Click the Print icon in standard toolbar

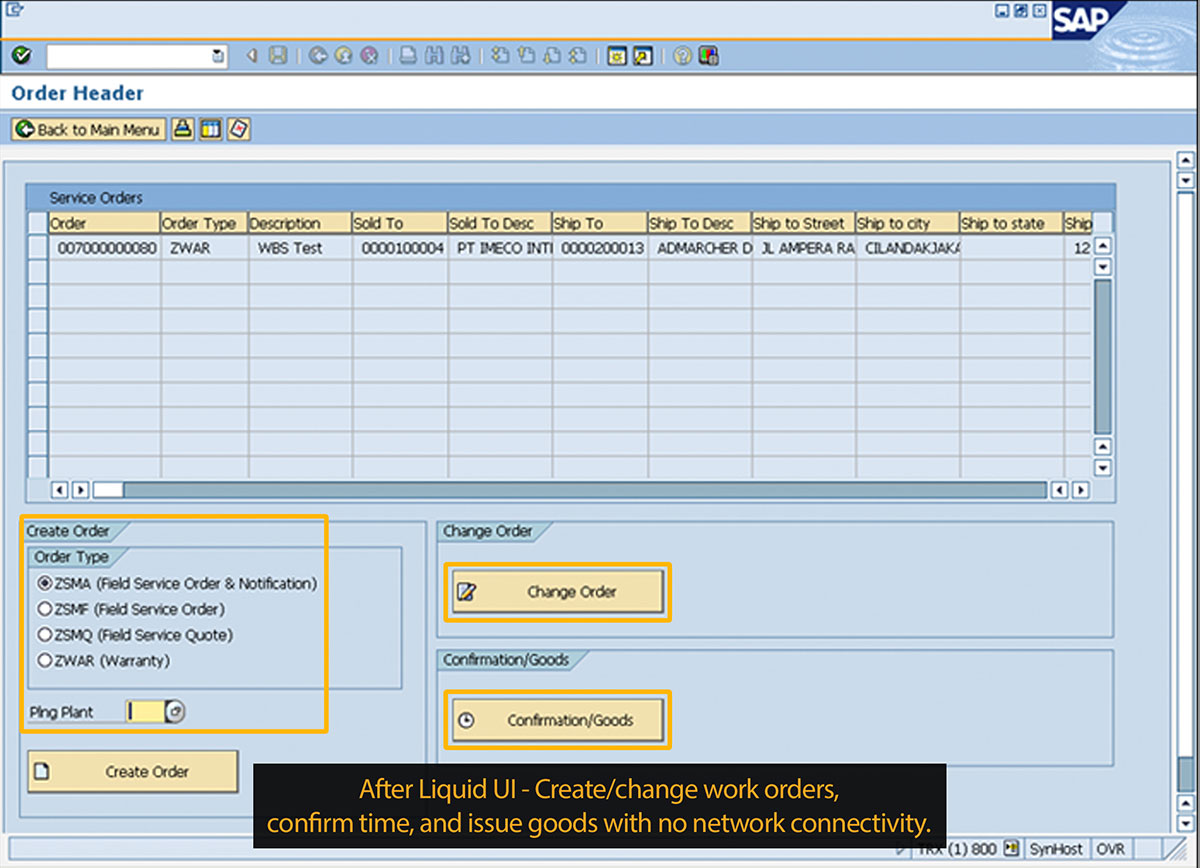(409, 56)
